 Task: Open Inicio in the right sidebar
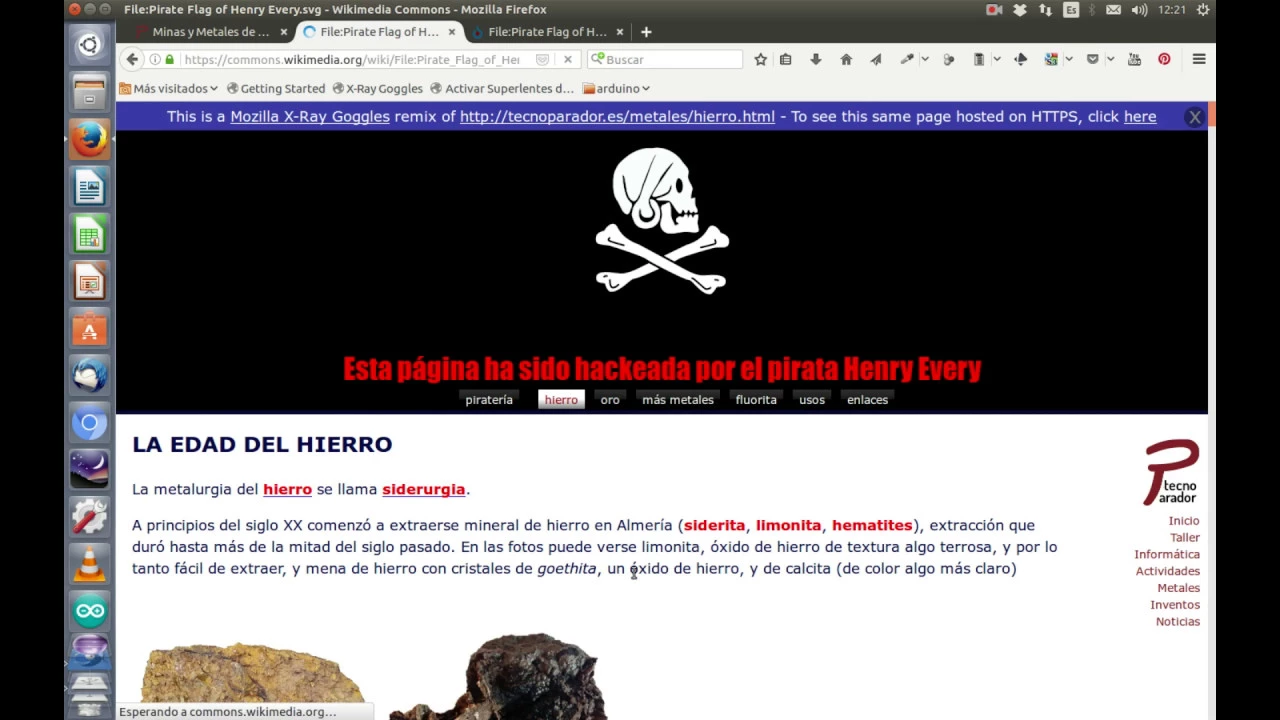coord(1184,521)
